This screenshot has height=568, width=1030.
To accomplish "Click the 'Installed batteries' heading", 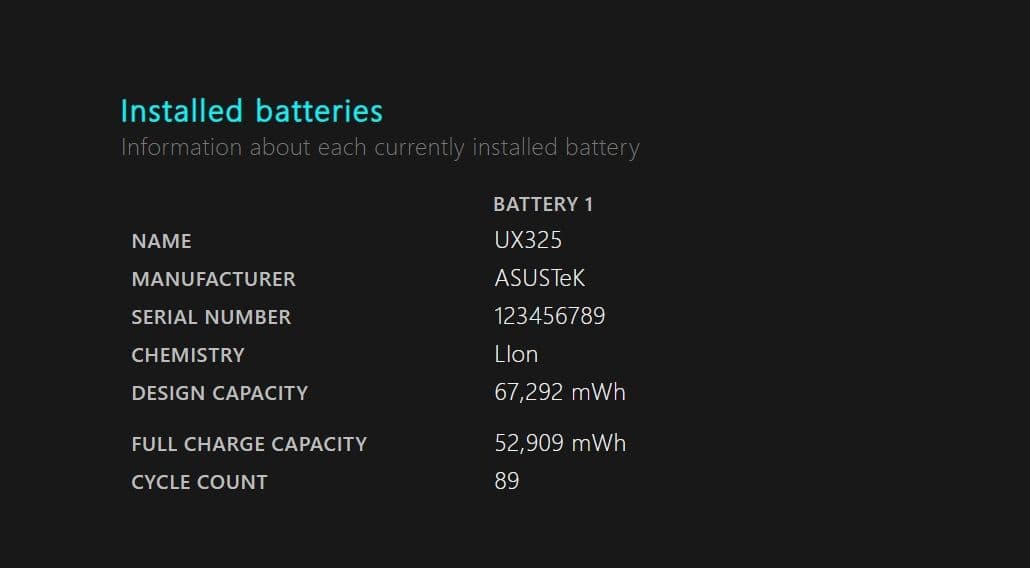I will click(x=251, y=111).
